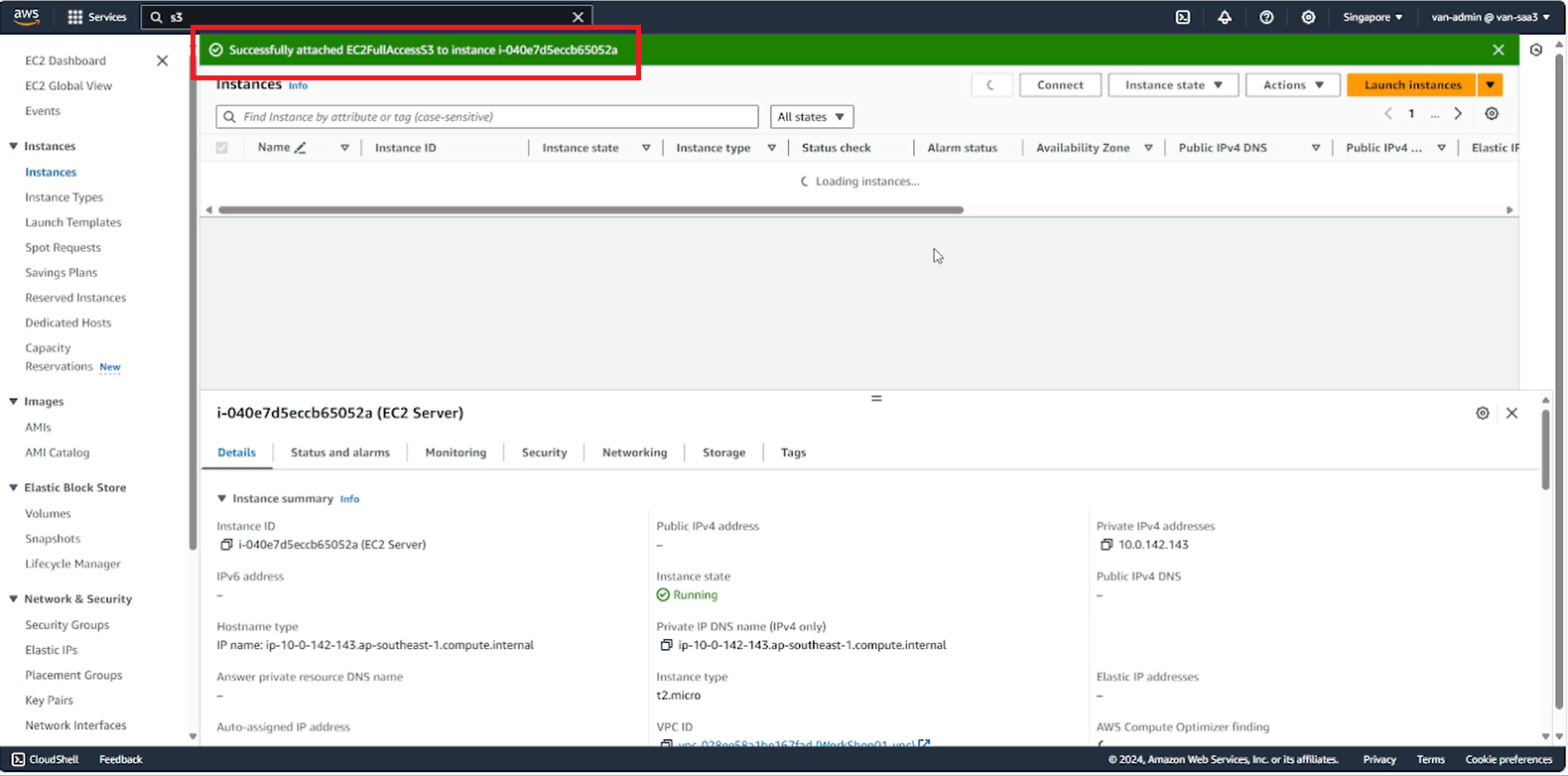
Task: Switch to the Details tab
Action: click(236, 453)
